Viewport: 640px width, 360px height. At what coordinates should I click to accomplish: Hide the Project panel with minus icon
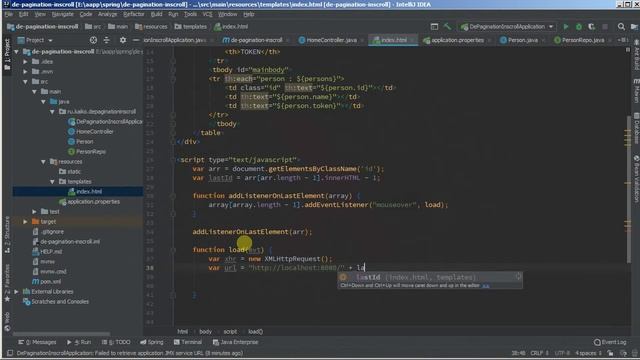[136, 40]
